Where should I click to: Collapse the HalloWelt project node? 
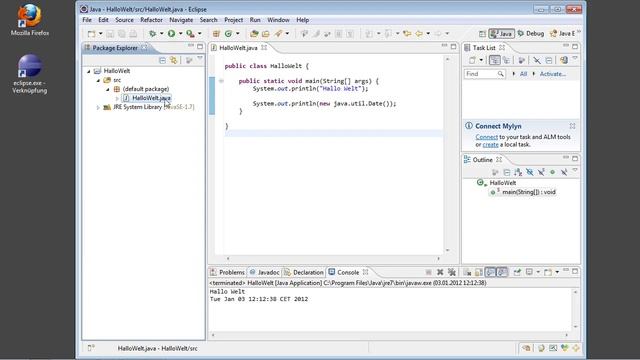click(89, 71)
